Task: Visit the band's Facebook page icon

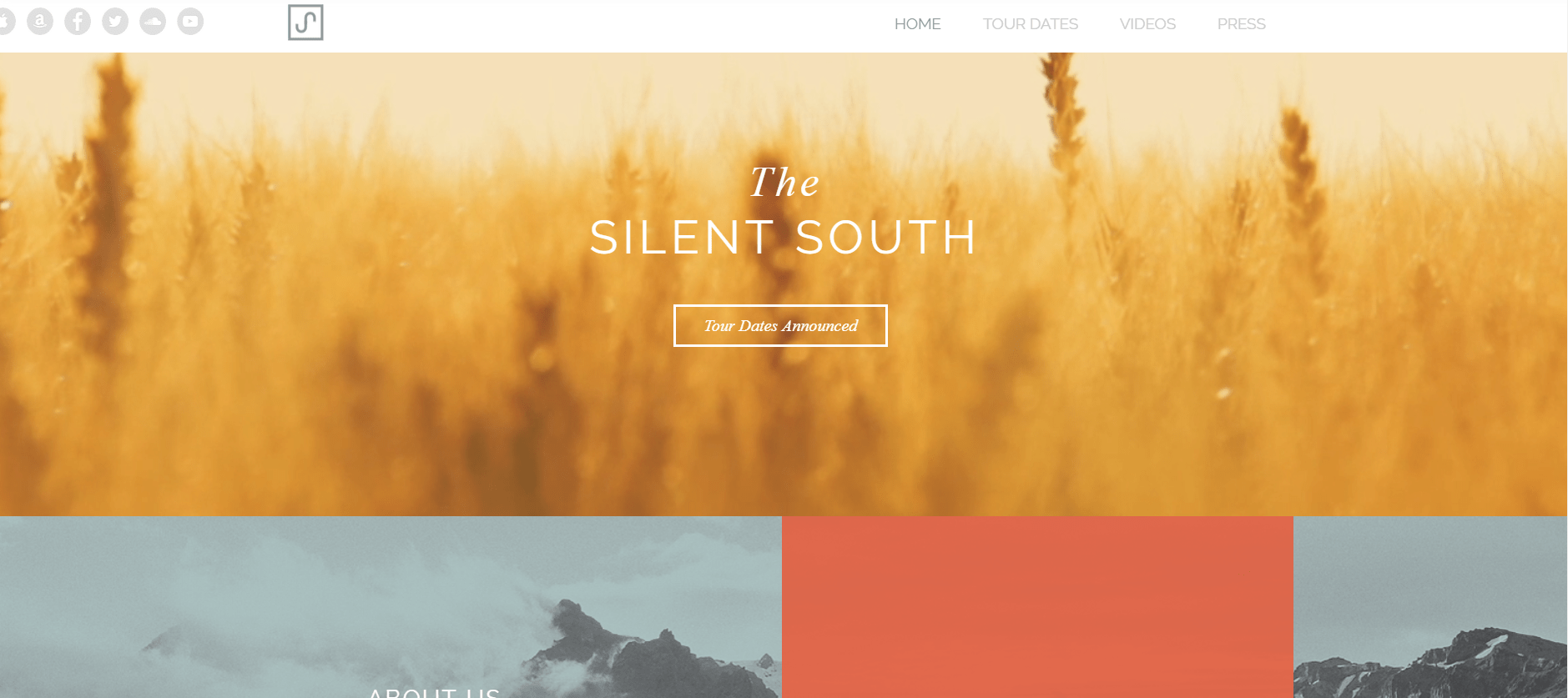Action: click(x=78, y=22)
